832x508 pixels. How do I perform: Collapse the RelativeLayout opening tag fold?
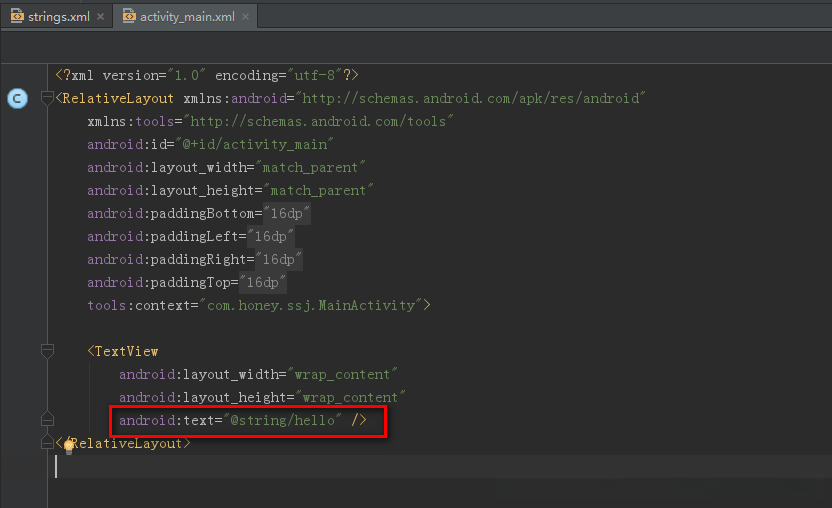pyautogui.click(x=47, y=98)
